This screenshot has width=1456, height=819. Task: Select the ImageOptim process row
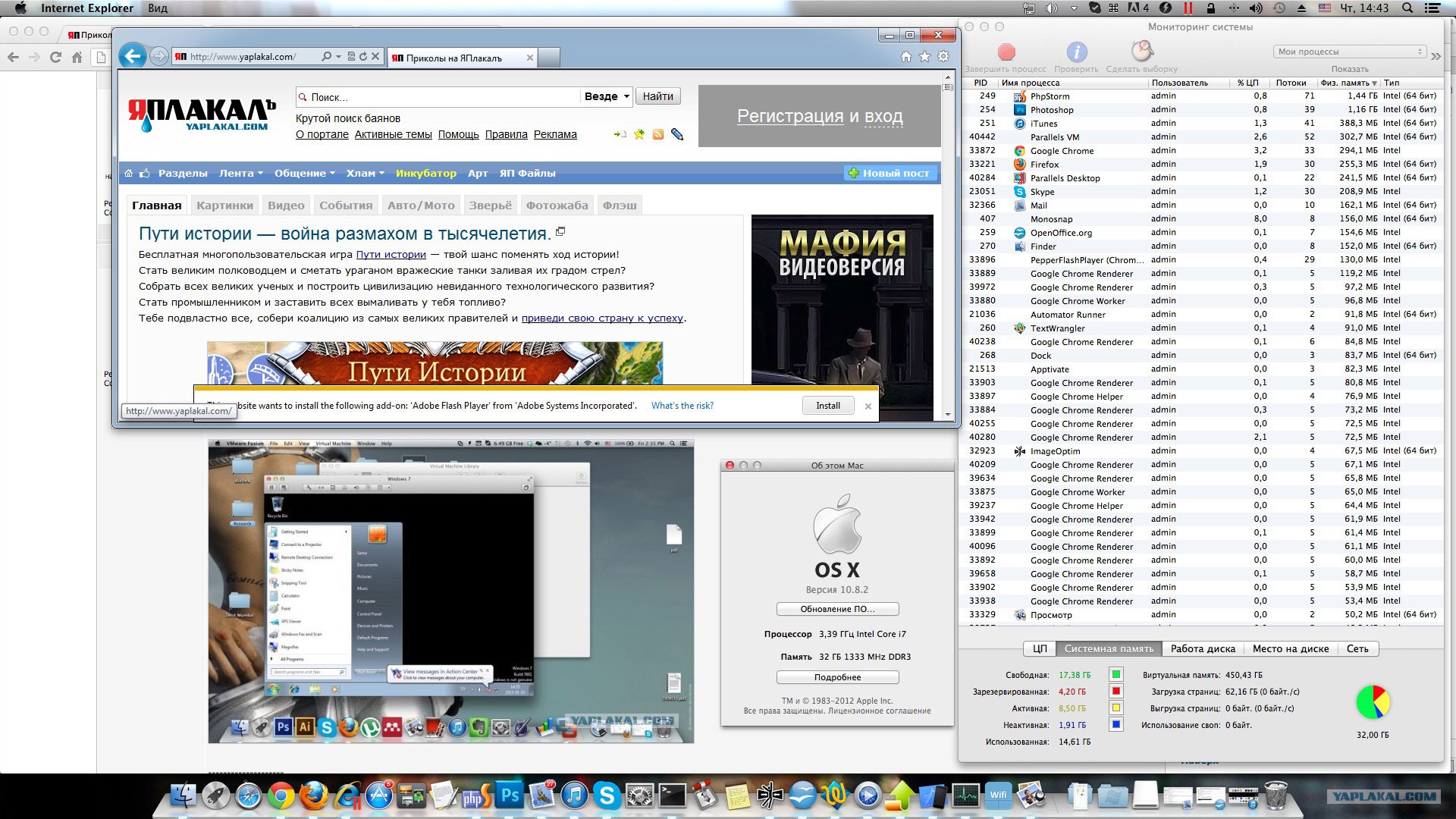click(1202, 450)
